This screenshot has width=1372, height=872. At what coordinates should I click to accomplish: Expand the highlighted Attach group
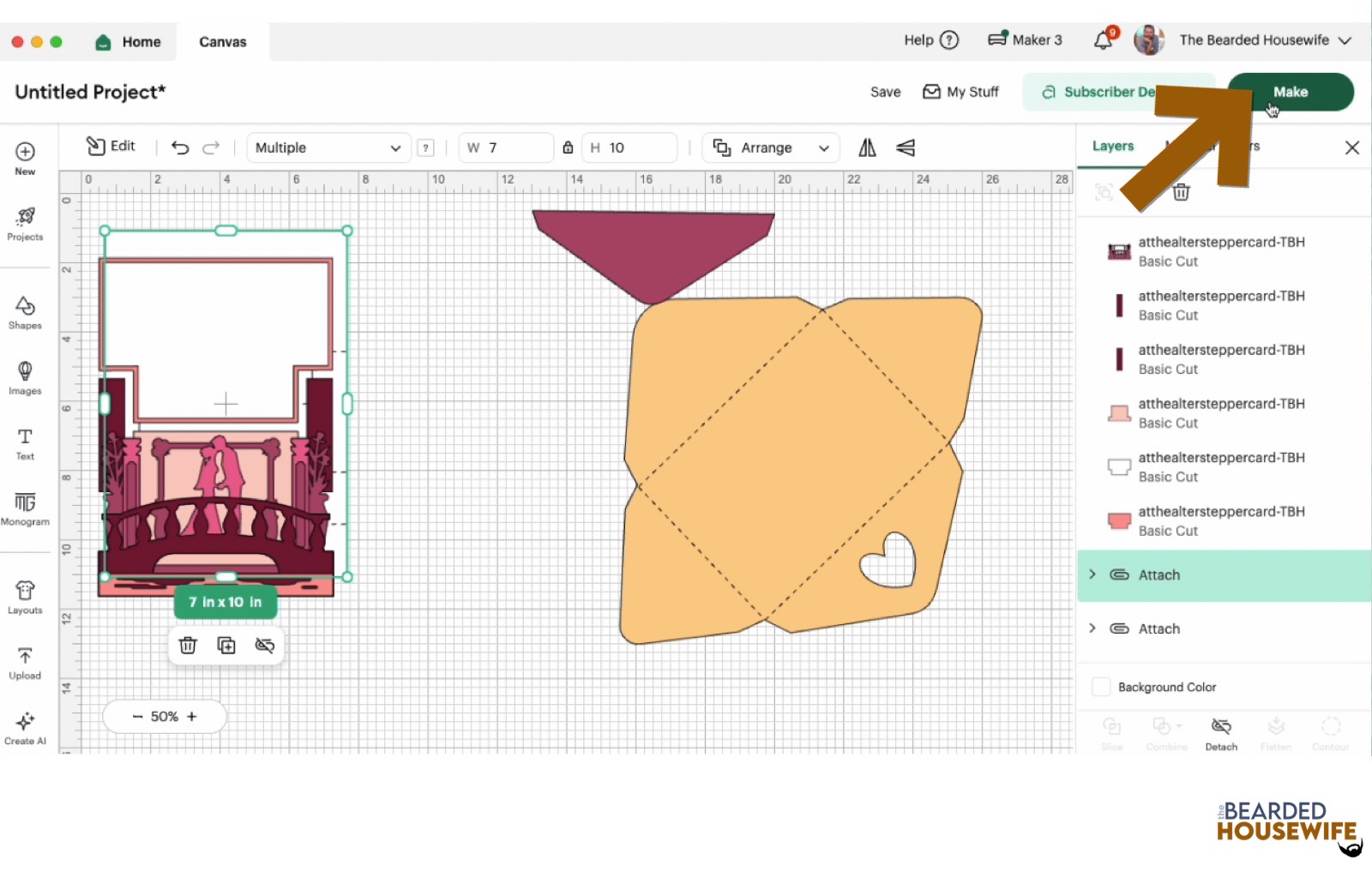1092,574
